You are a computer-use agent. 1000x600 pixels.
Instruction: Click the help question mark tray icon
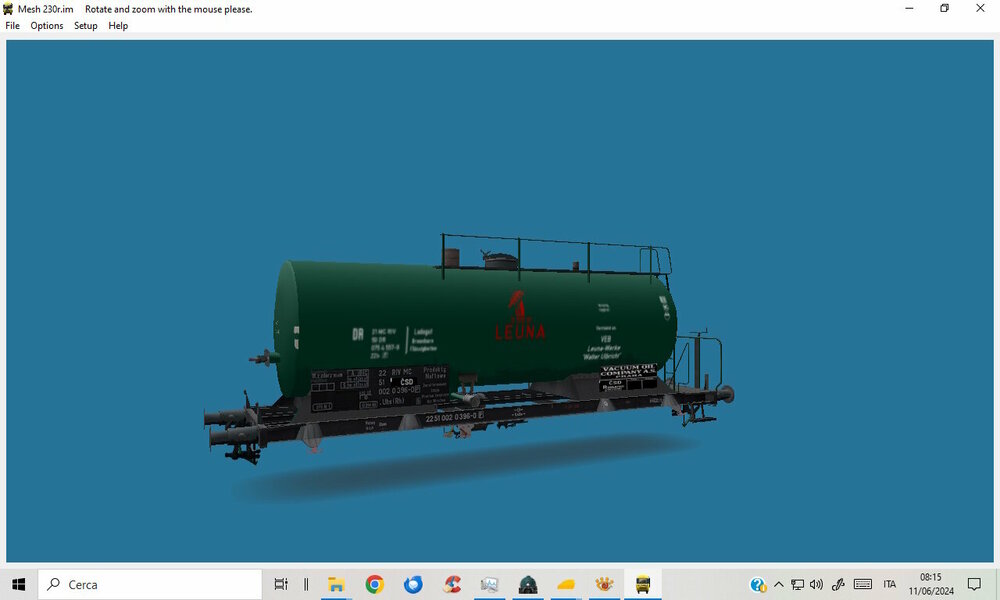pos(758,584)
